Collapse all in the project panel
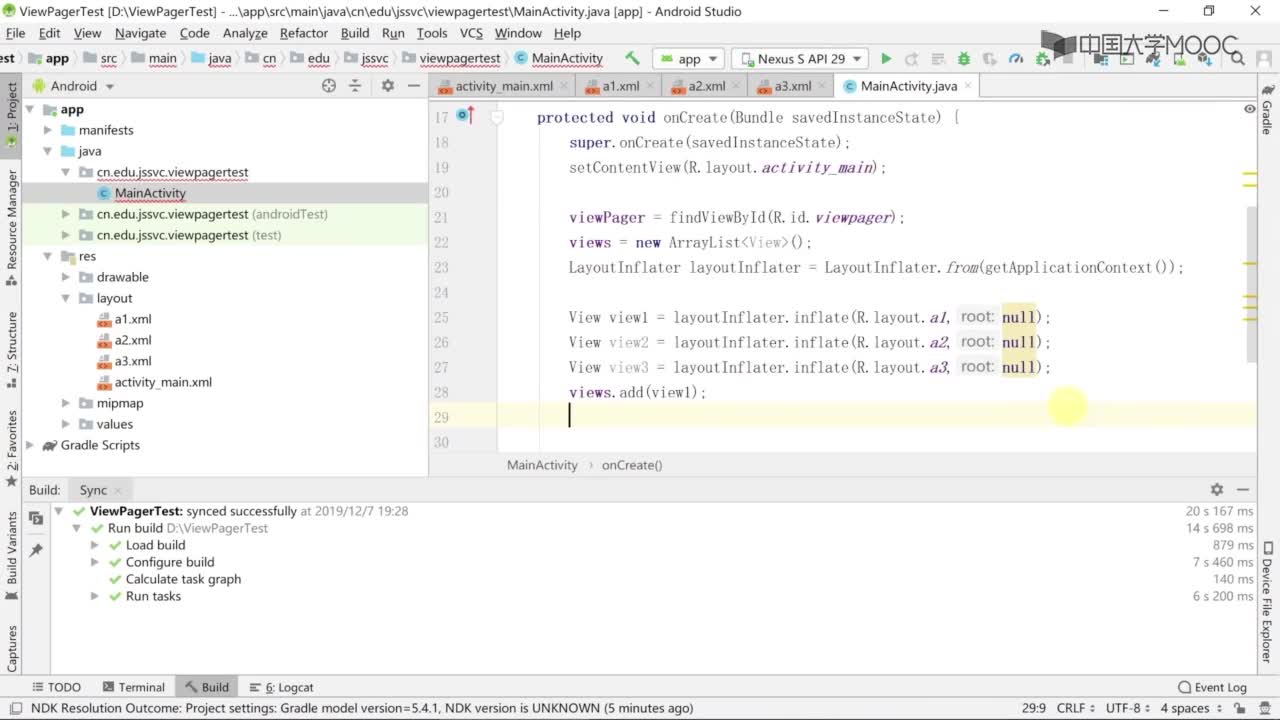Image resolution: width=1280 pixels, height=720 pixels. [x=355, y=86]
